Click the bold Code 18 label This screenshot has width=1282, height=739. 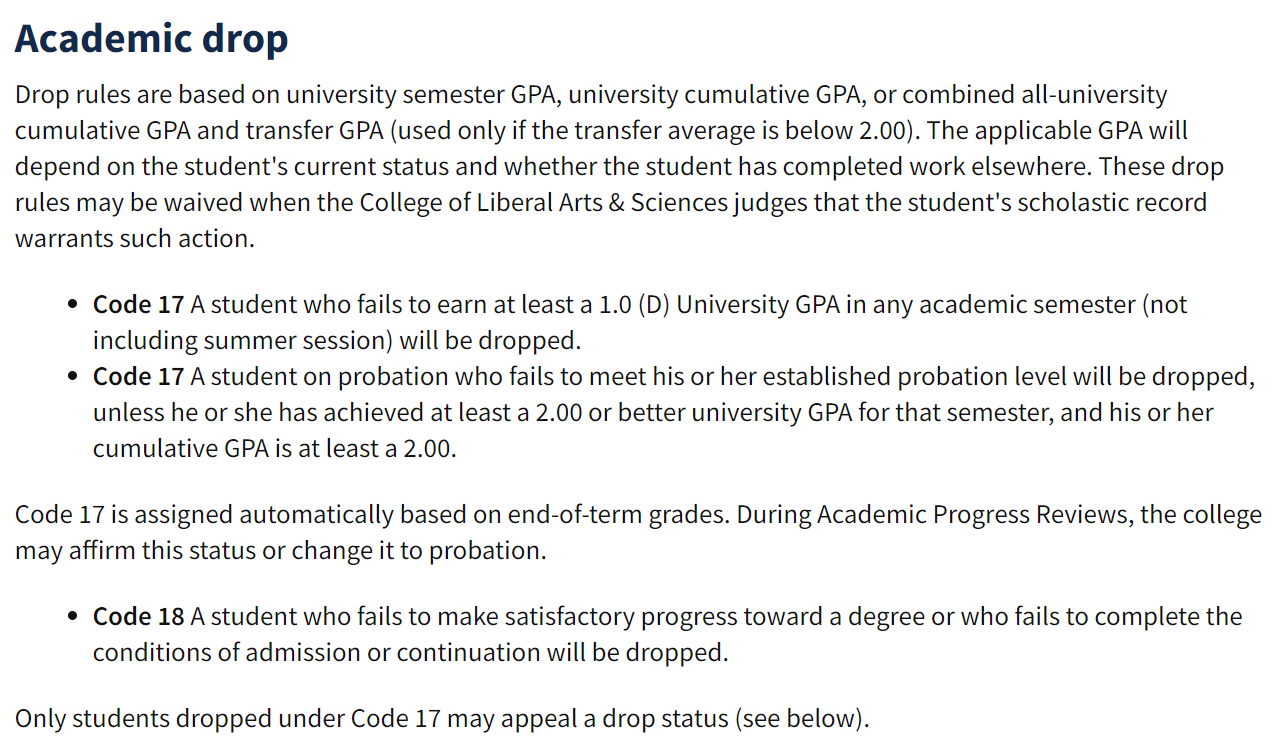pyautogui.click(x=138, y=617)
